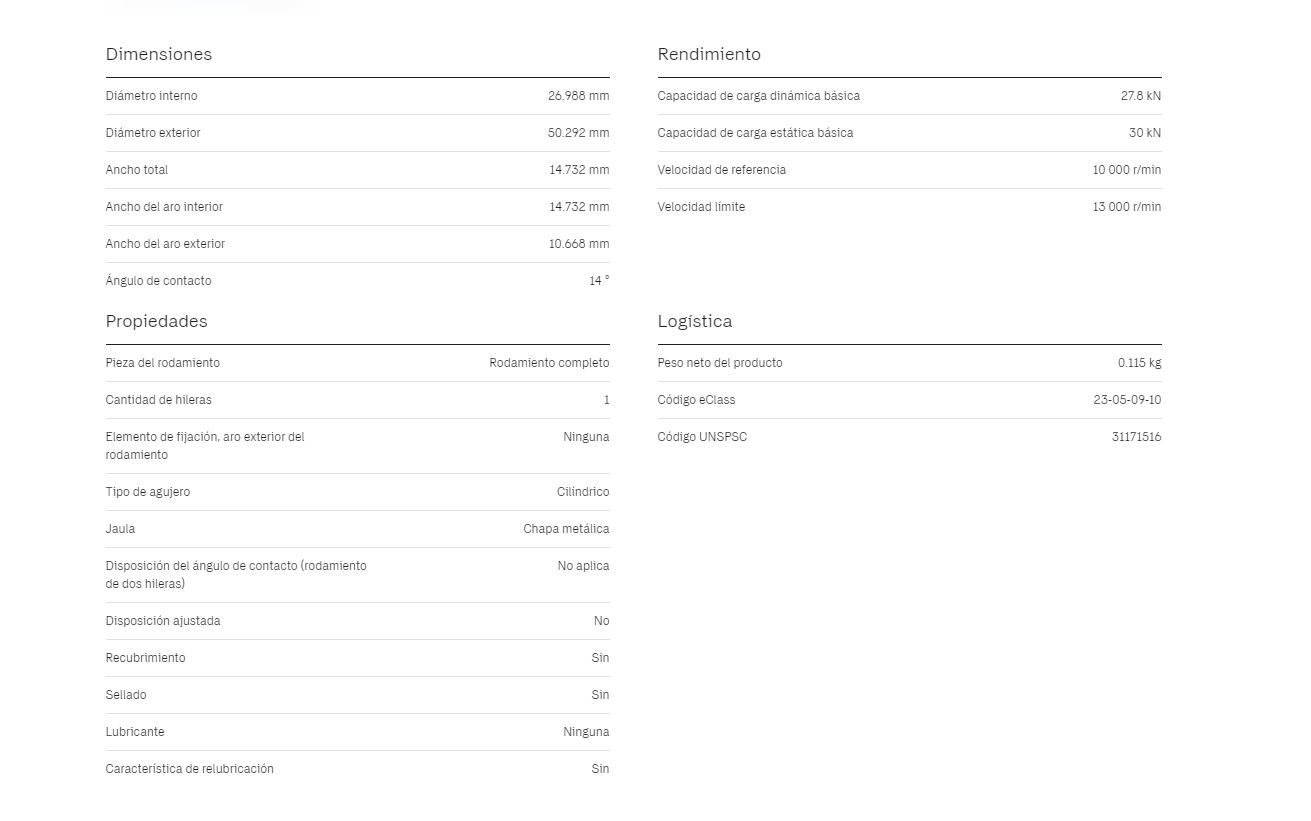
Task: Click the Ancho total row label
Action: pyautogui.click(x=137, y=170)
